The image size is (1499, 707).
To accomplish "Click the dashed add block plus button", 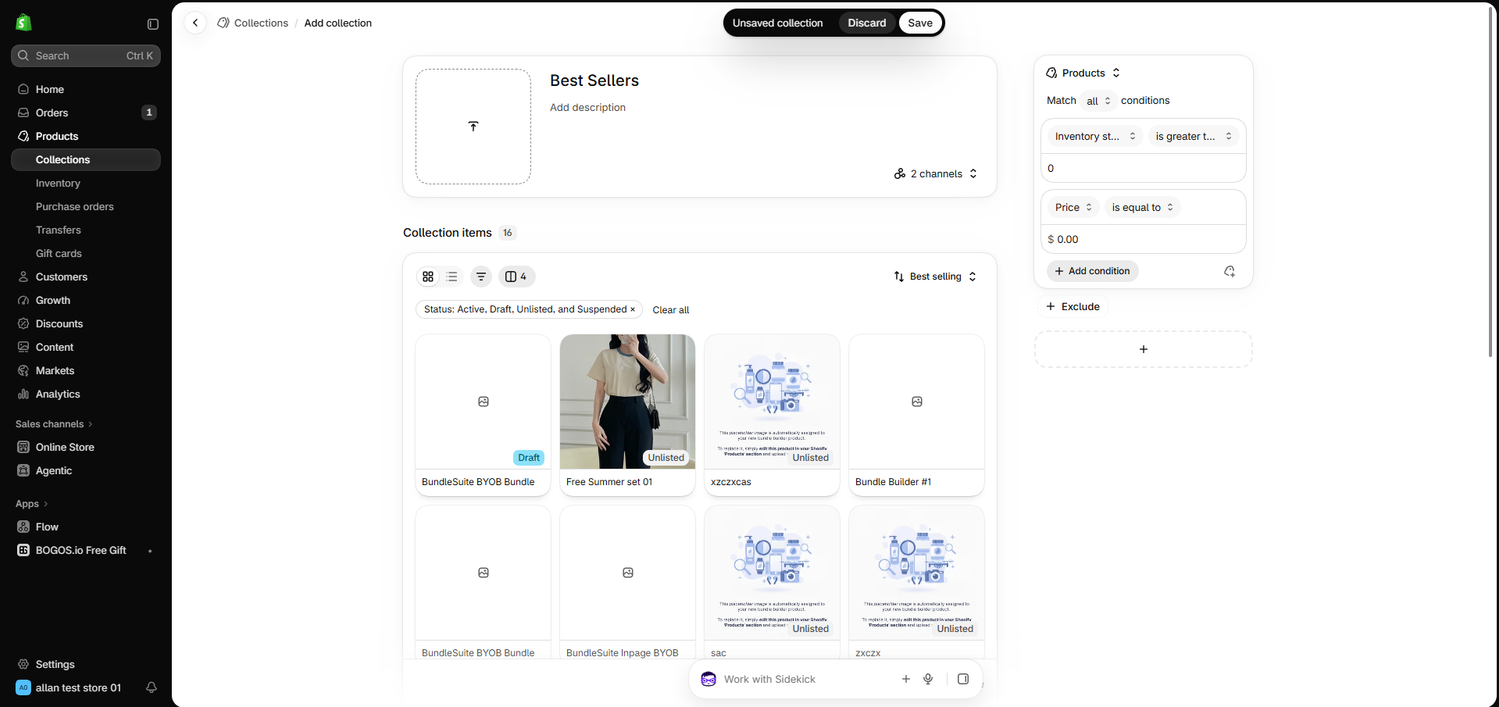I will [x=1143, y=349].
